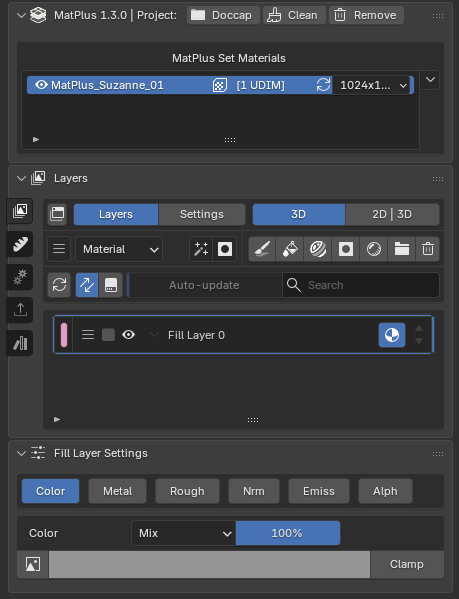Select the gears effects sidebar tab icon
The image size is (459, 599).
(20, 277)
